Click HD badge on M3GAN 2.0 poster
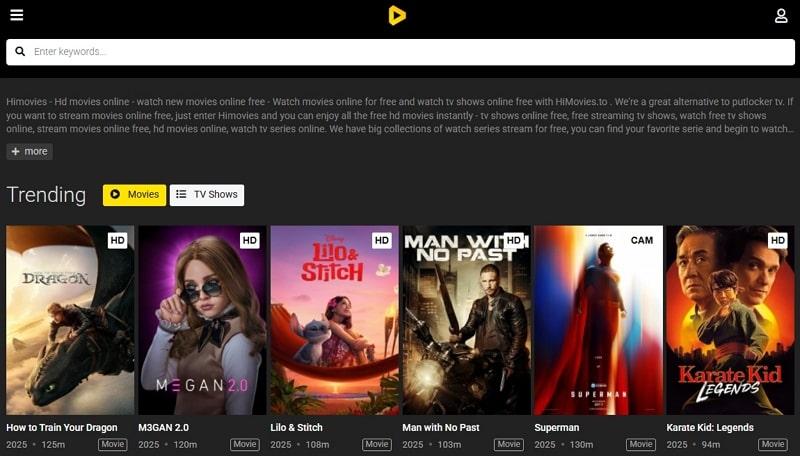The image size is (800, 456). coord(249,240)
